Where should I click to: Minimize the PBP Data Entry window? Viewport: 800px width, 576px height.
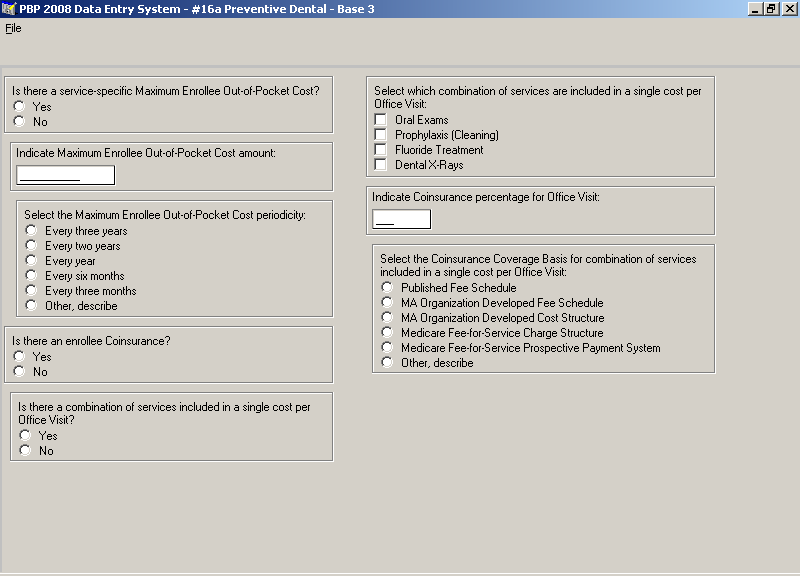coord(755,9)
